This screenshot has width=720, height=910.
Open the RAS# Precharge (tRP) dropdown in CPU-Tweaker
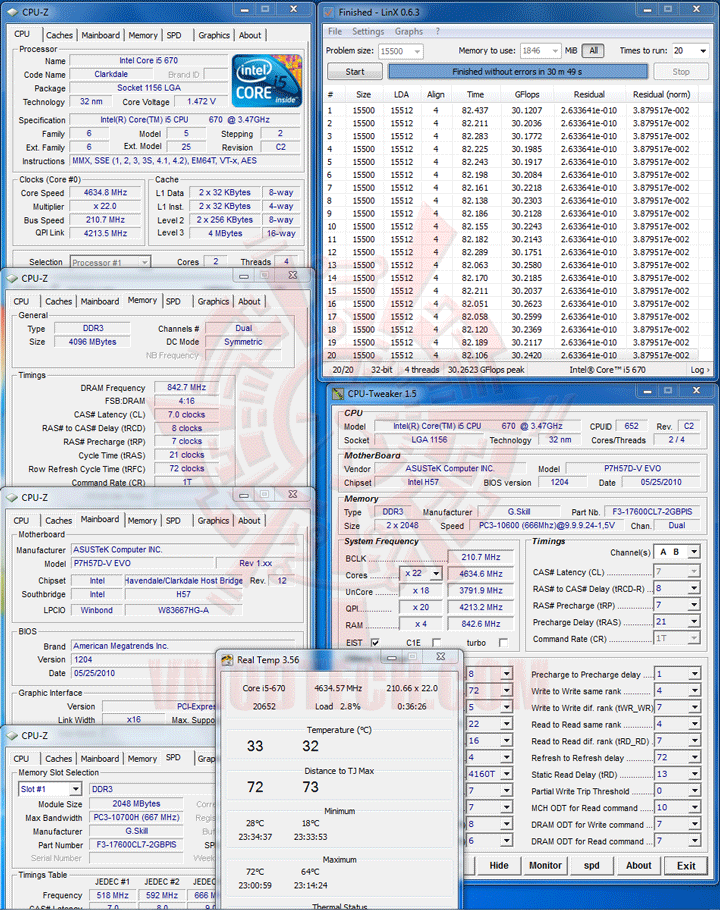(694, 605)
